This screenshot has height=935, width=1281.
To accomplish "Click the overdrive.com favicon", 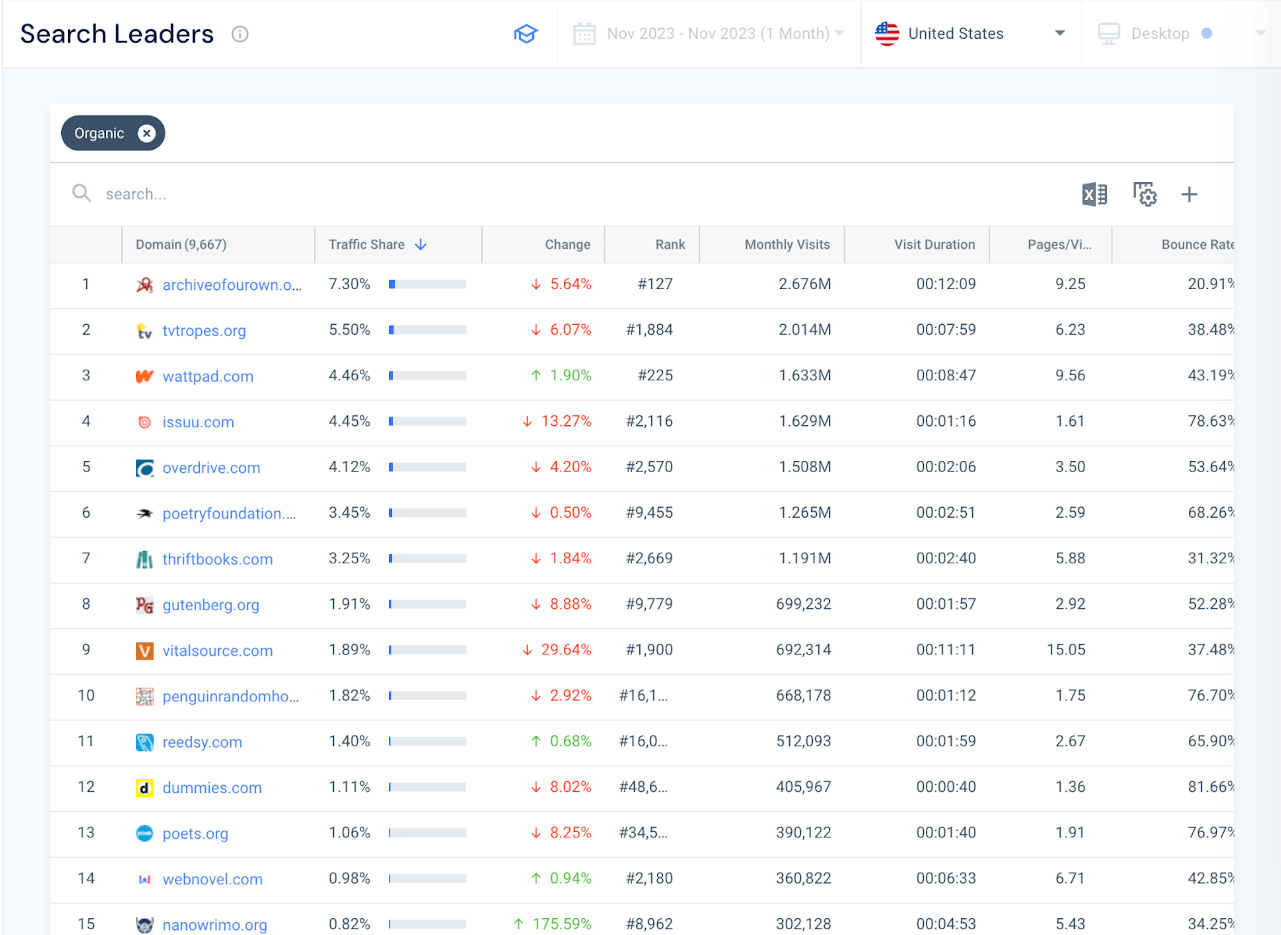I will coord(145,468).
